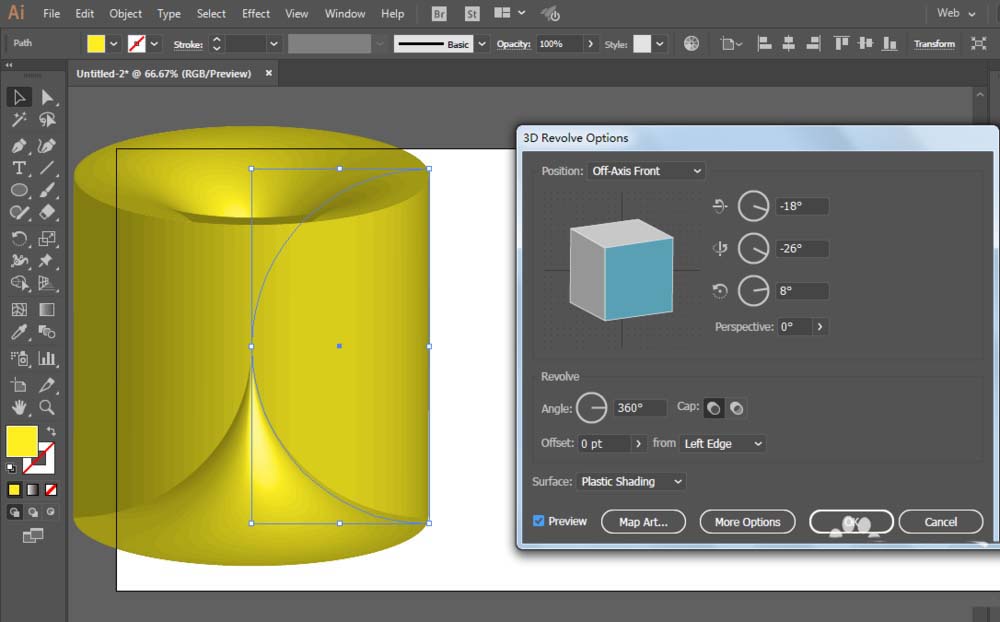Switch to Draw Inside mode
This screenshot has height=622, width=1000.
(x=50, y=512)
